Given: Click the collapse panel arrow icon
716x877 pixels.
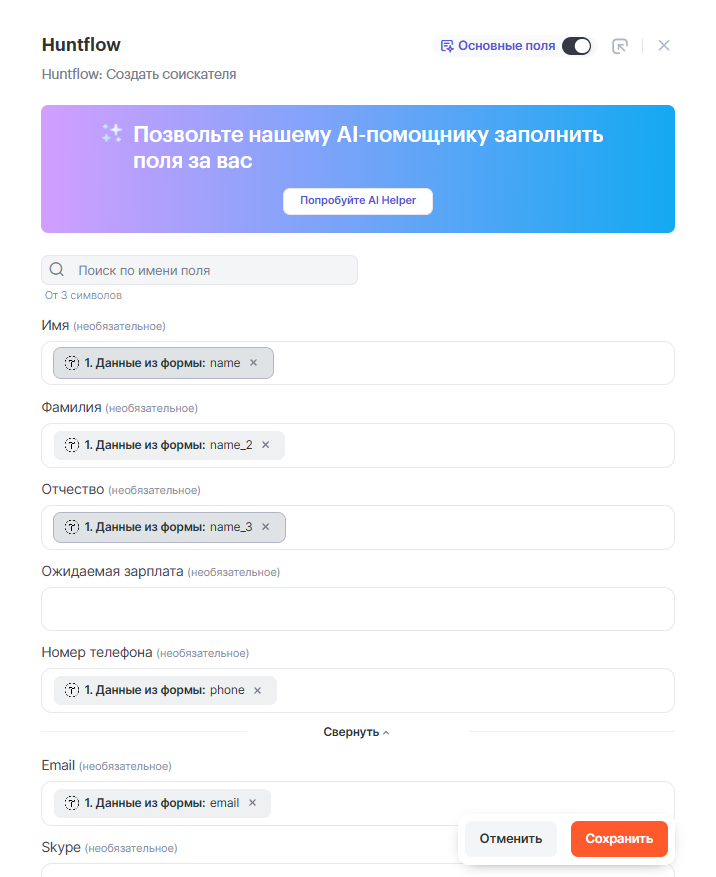Looking at the screenshot, I should pos(620,46).
